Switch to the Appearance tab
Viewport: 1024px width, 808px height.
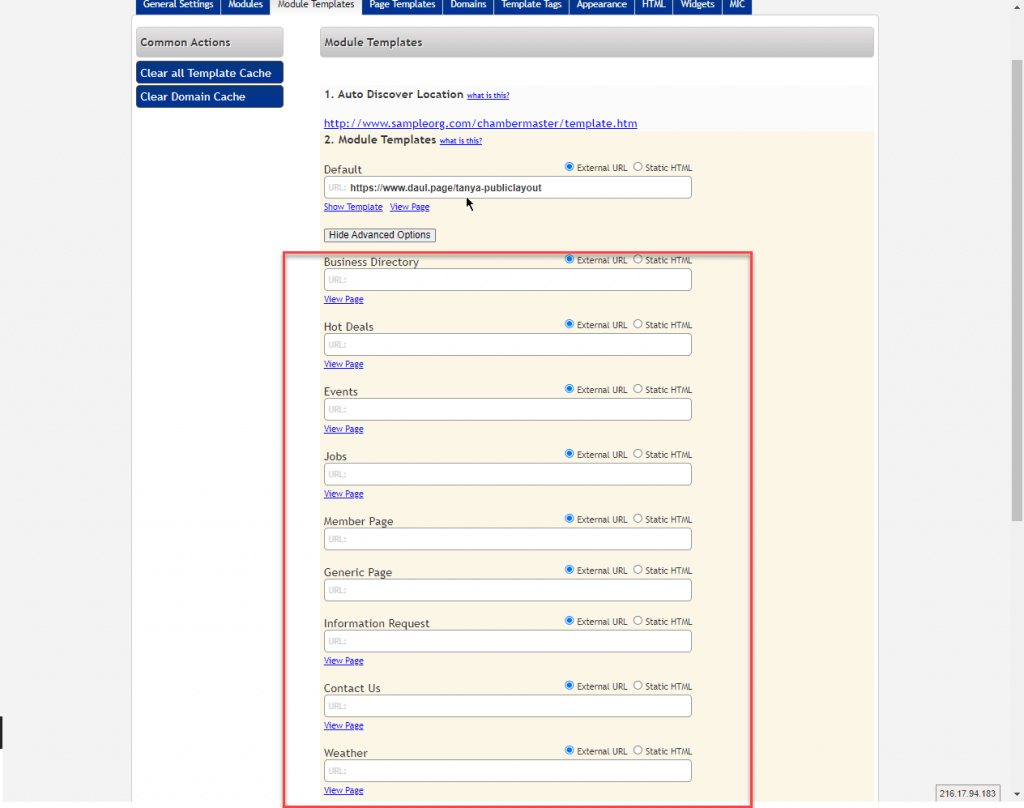[601, 6]
